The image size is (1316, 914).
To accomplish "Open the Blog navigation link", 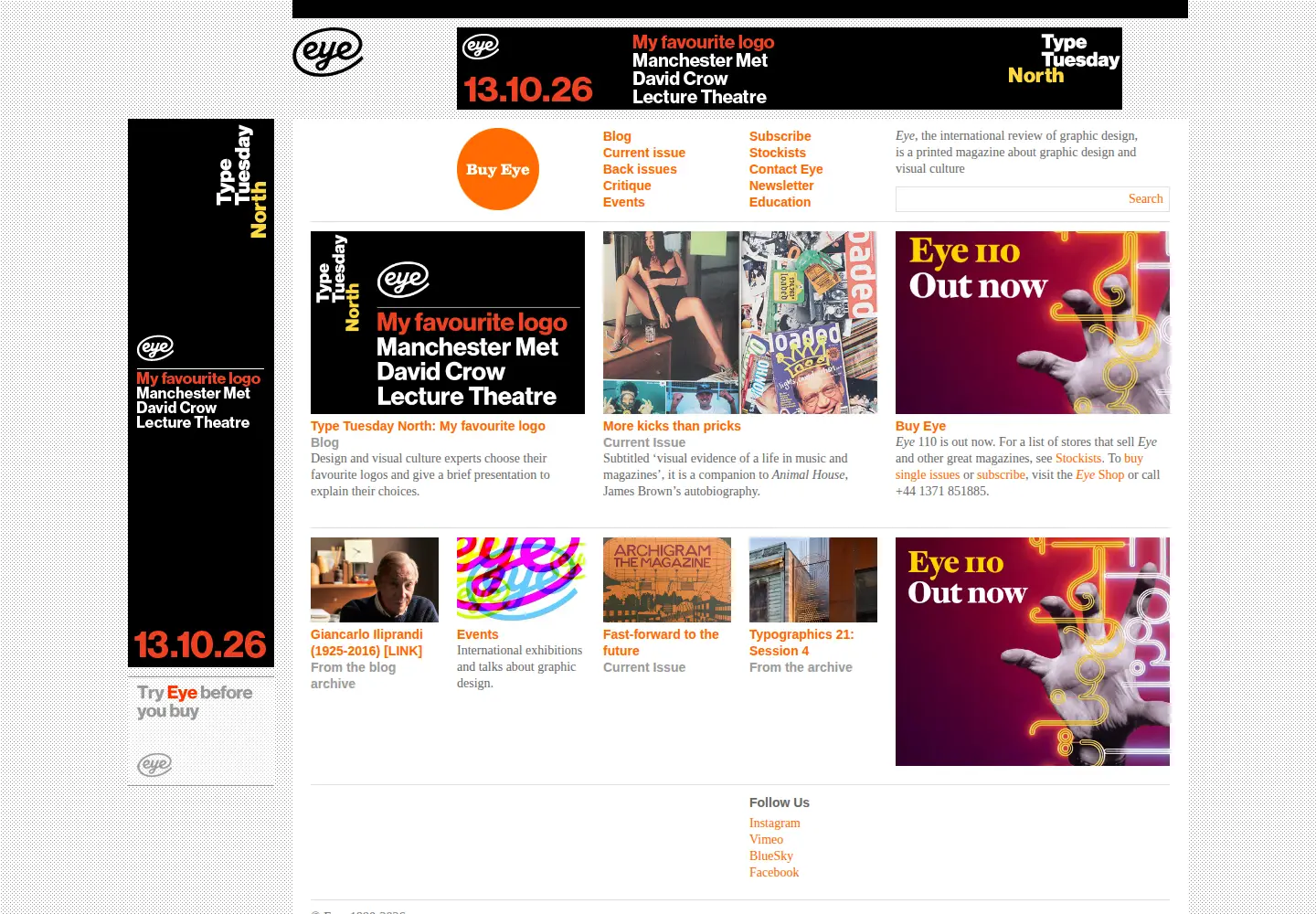I will 617,136.
